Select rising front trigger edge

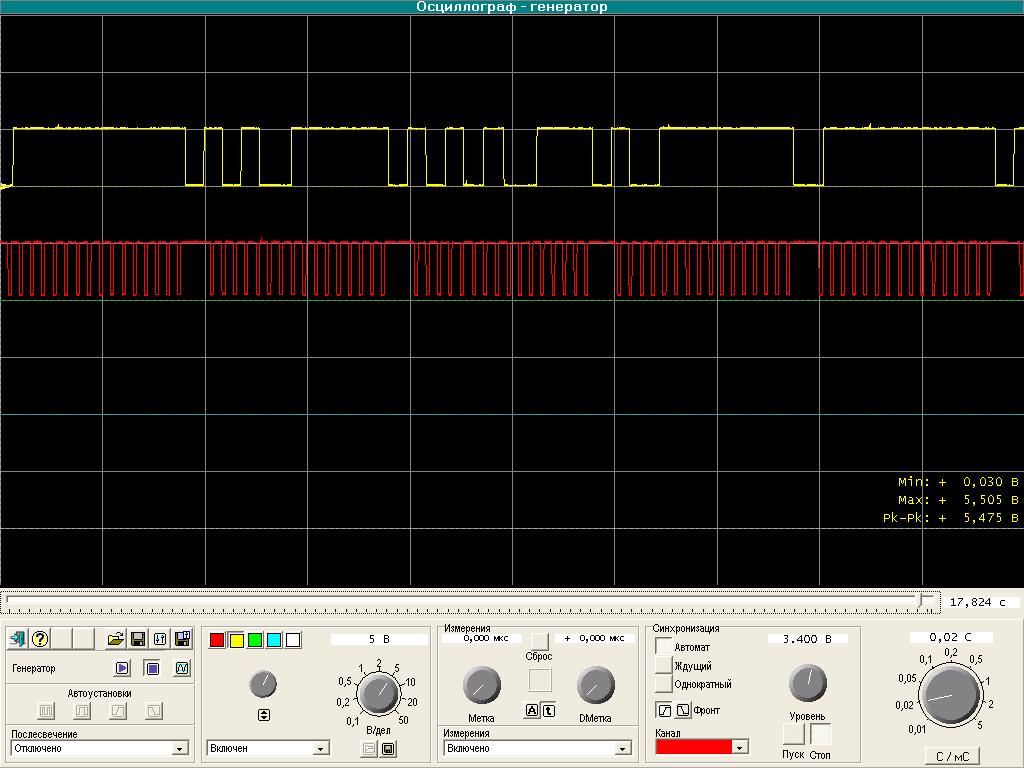click(664, 710)
